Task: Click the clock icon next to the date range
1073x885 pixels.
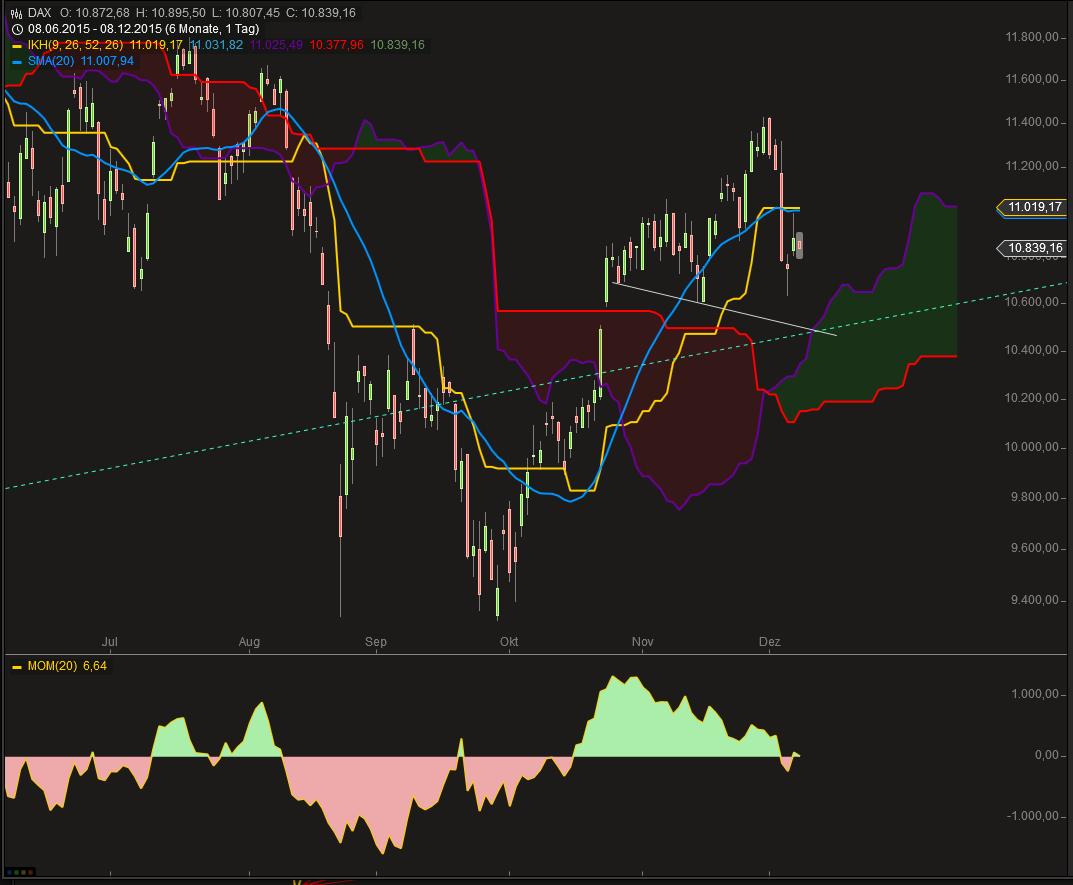Action: pyautogui.click(x=16, y=30)
